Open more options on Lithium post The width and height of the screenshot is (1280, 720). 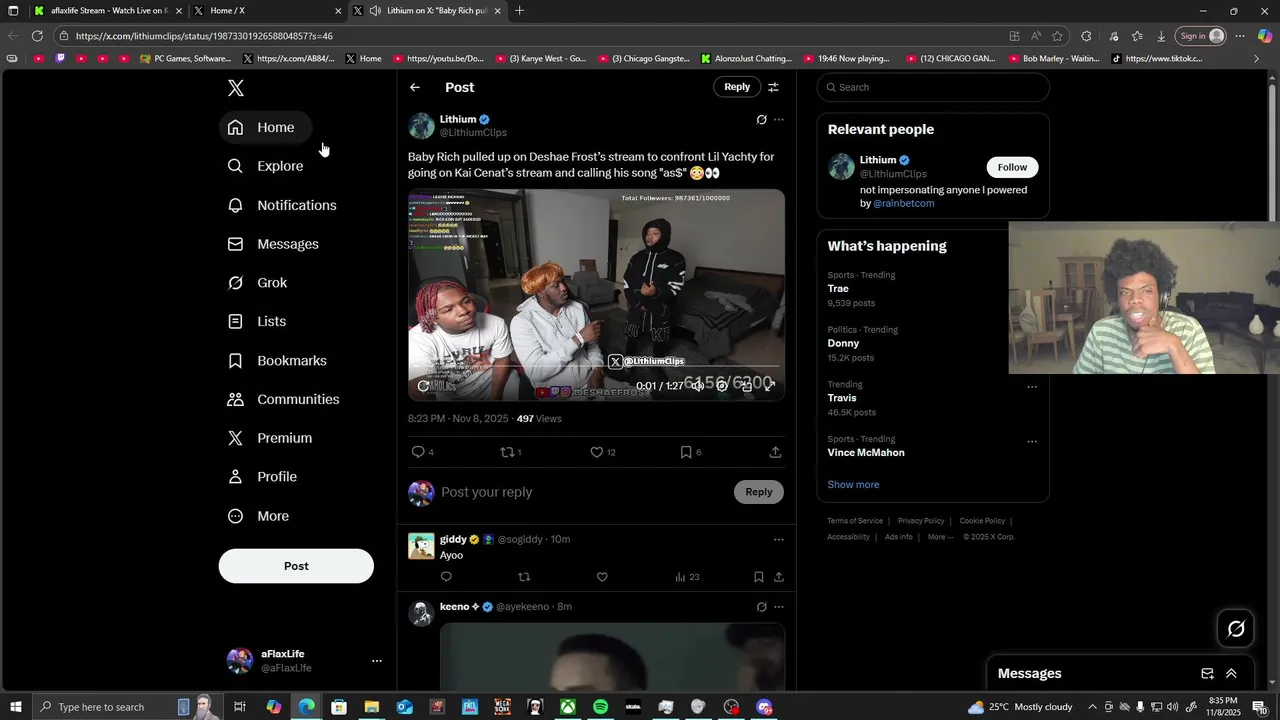point(779,120)
